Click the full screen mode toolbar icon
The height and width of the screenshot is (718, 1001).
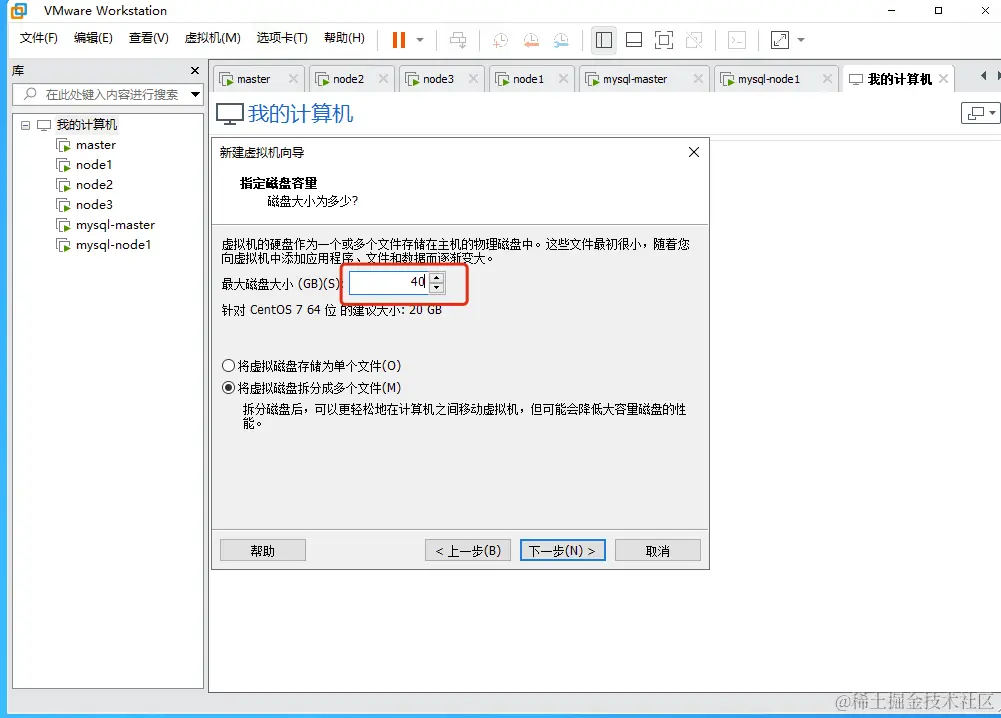[x=664, y=40]
